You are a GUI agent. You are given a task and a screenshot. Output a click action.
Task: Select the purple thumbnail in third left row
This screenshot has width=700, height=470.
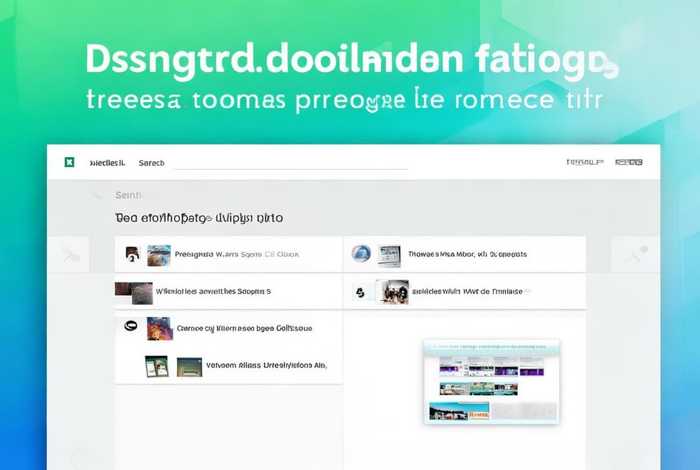[159, 328]
